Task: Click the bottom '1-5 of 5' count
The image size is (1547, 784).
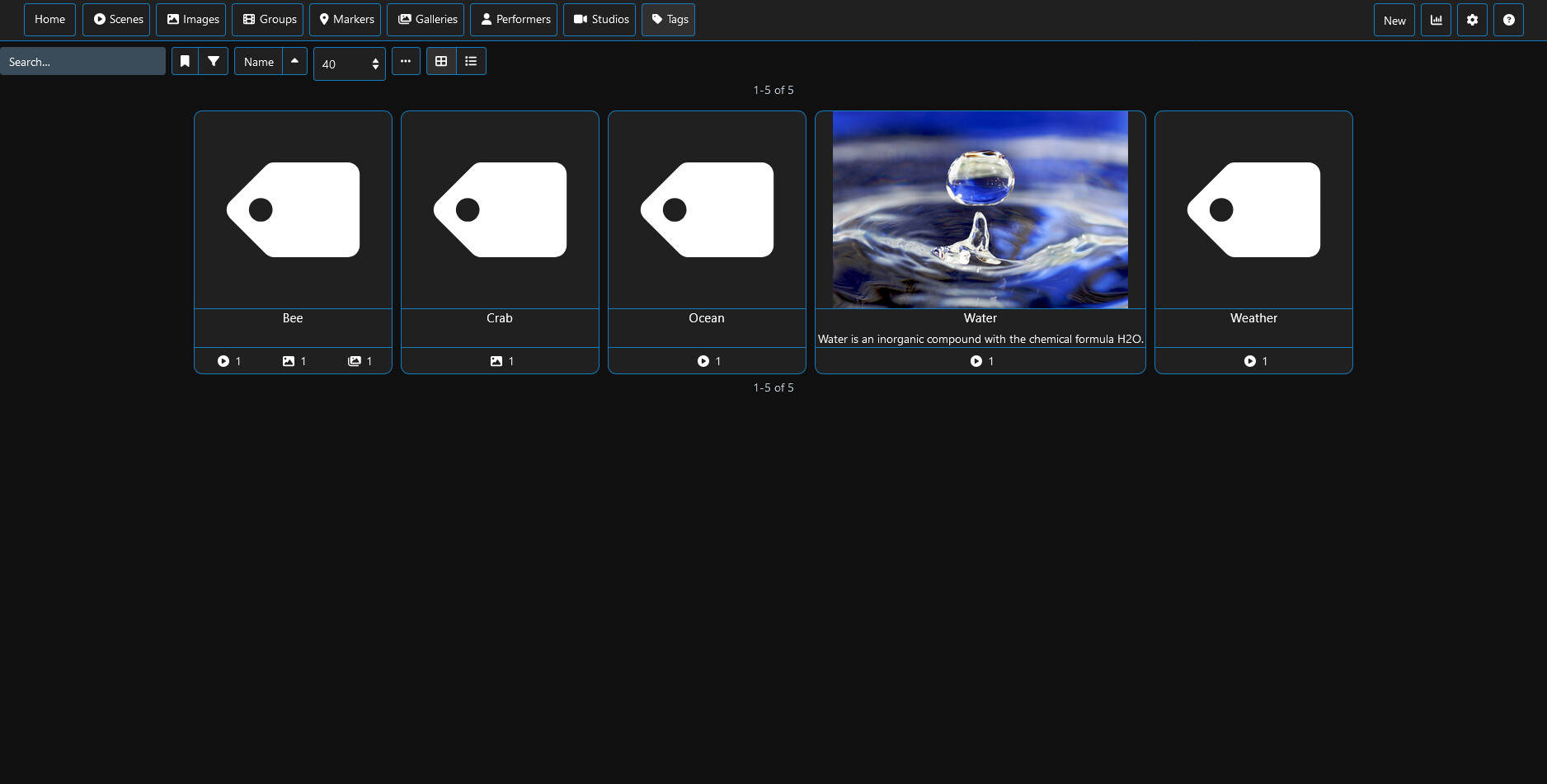Action: pos(773,387)
